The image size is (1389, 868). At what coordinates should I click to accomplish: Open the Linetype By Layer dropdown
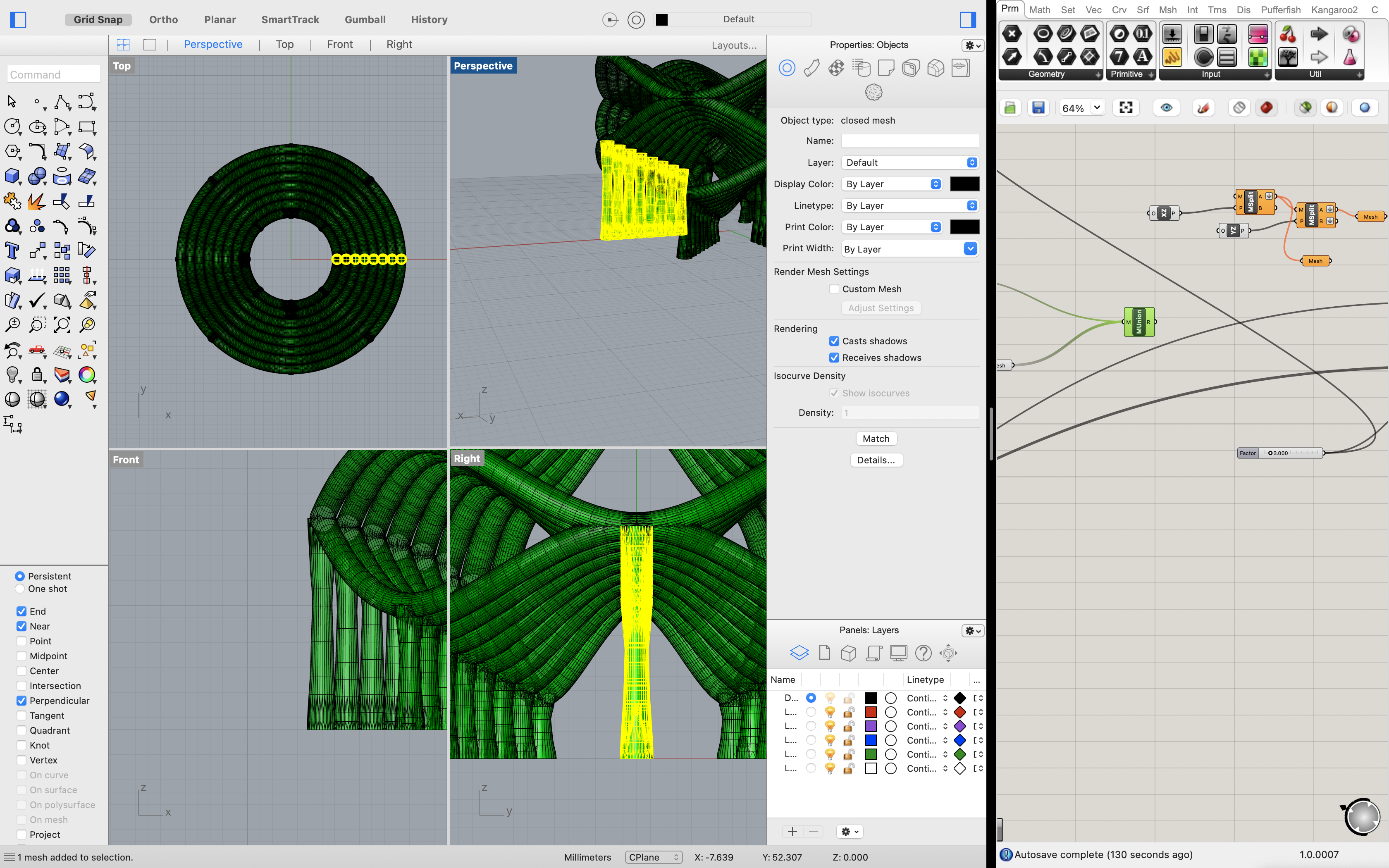click(x=910, y=205)
